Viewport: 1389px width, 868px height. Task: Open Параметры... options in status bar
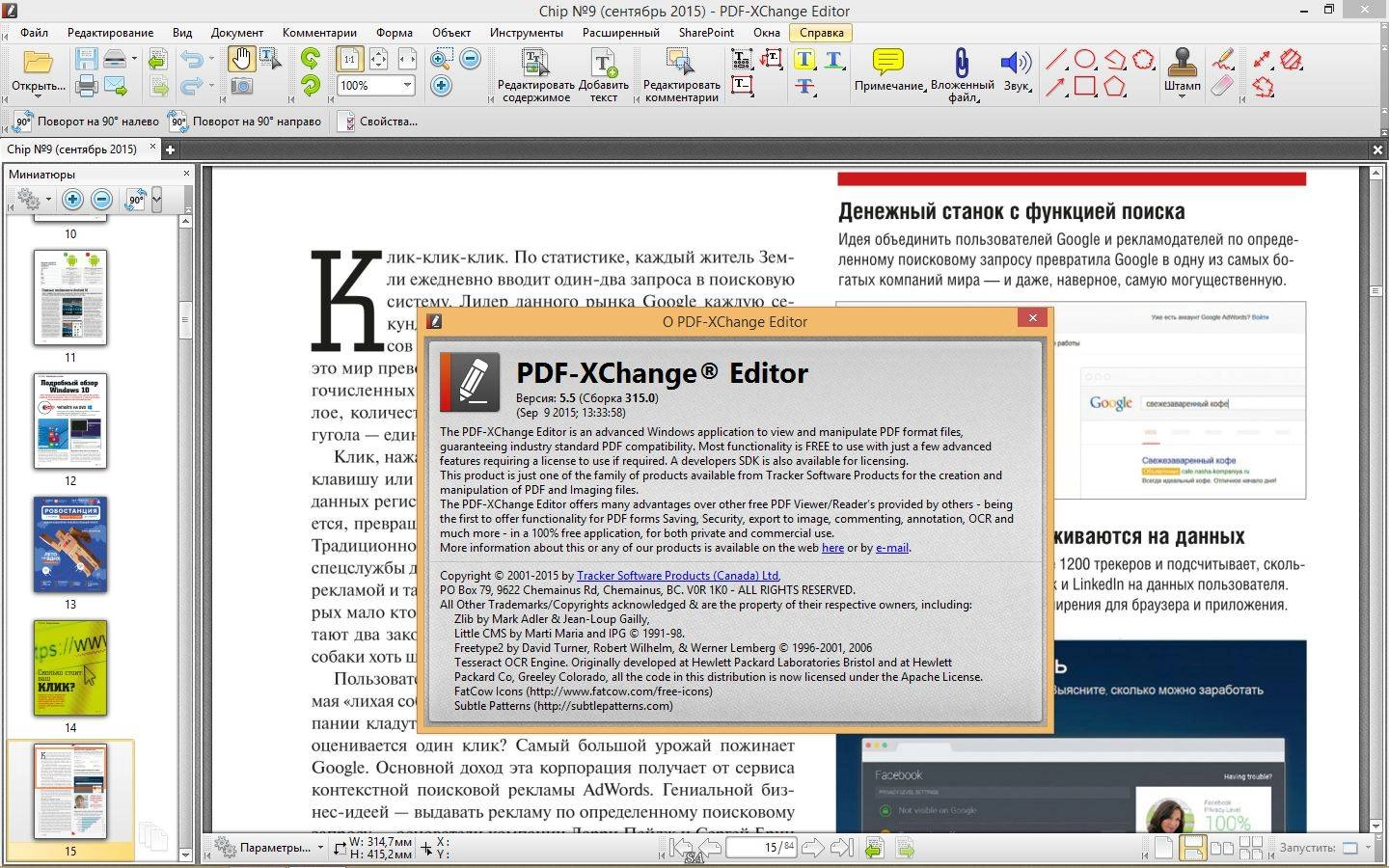[268, 847]
